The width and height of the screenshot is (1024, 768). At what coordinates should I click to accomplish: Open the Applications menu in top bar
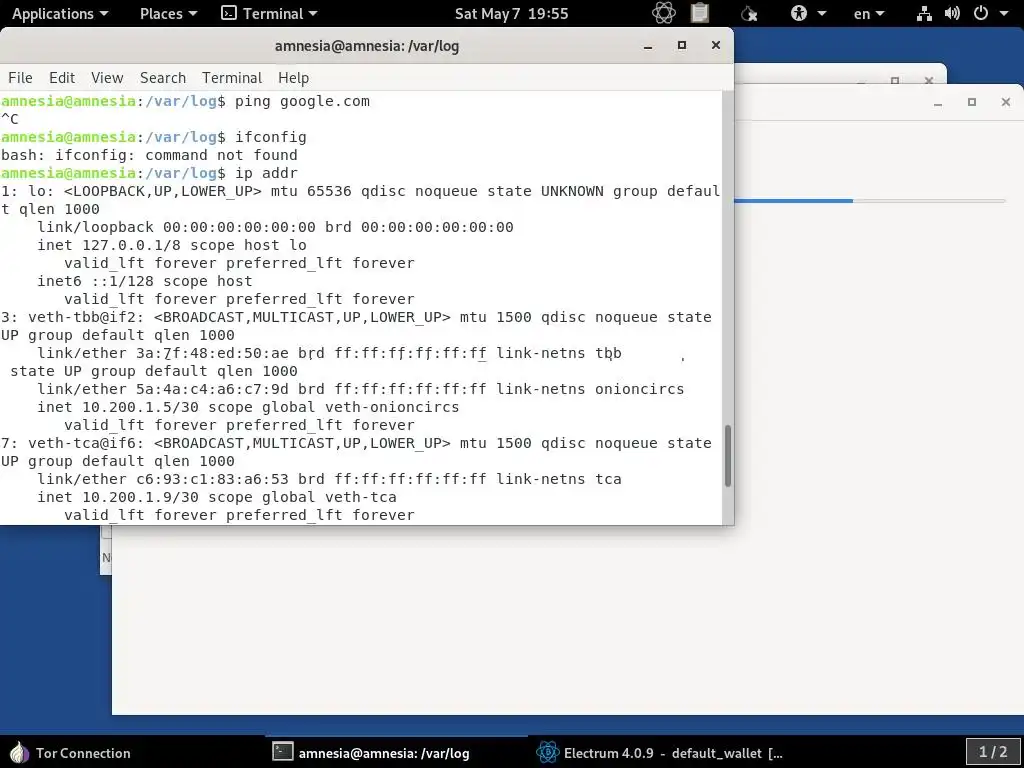point(59,14)
